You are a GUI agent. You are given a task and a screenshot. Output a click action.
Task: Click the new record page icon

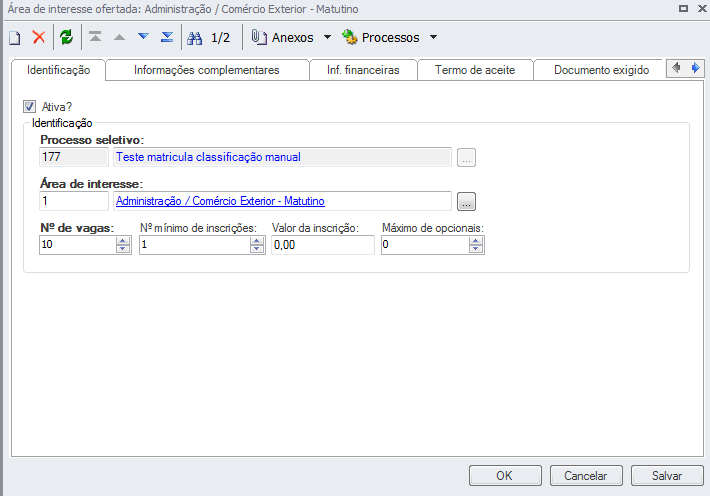[x=14, y=38]
